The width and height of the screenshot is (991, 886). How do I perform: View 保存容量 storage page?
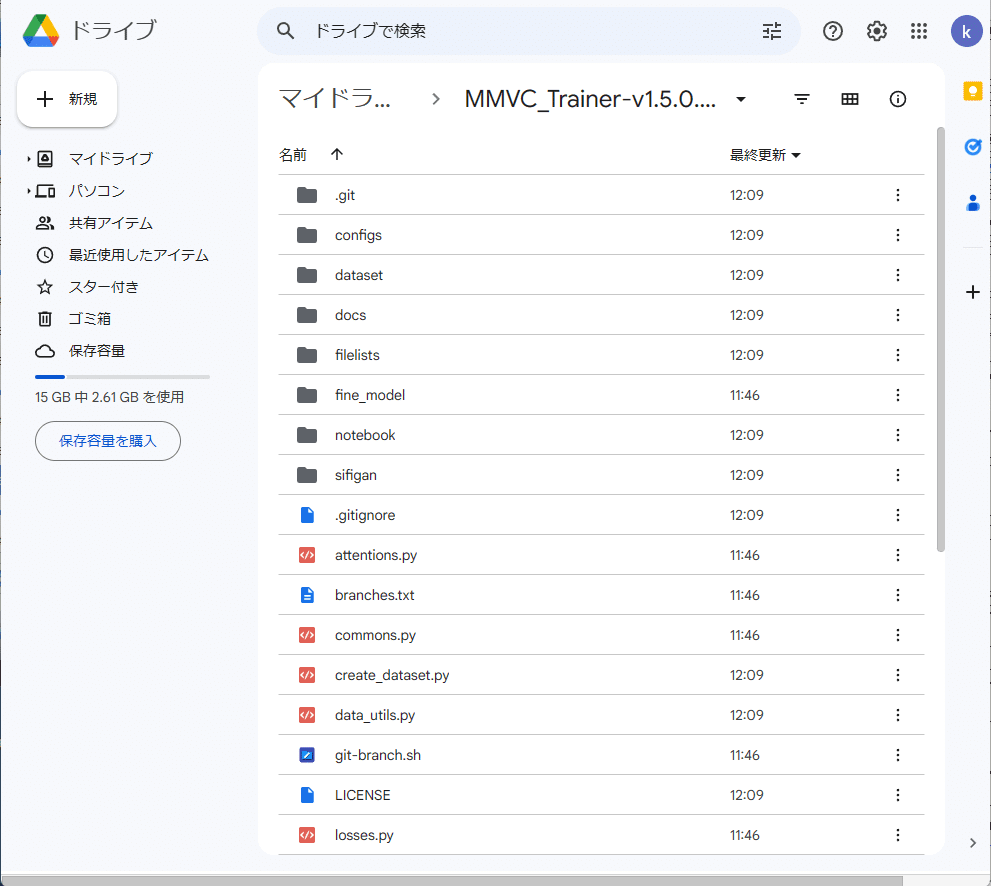[x=97, y=351]
